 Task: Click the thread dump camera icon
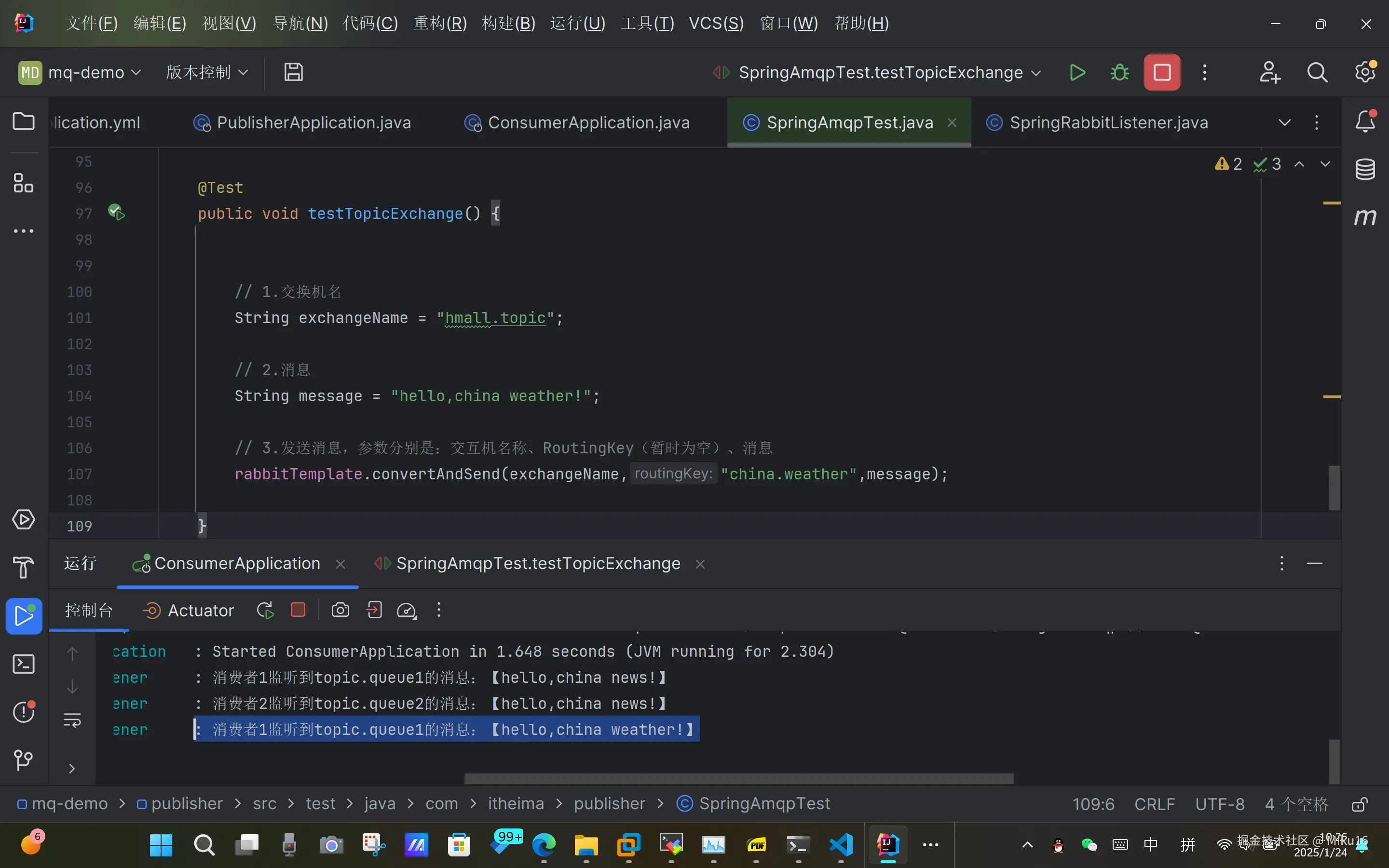pos(340,610)
